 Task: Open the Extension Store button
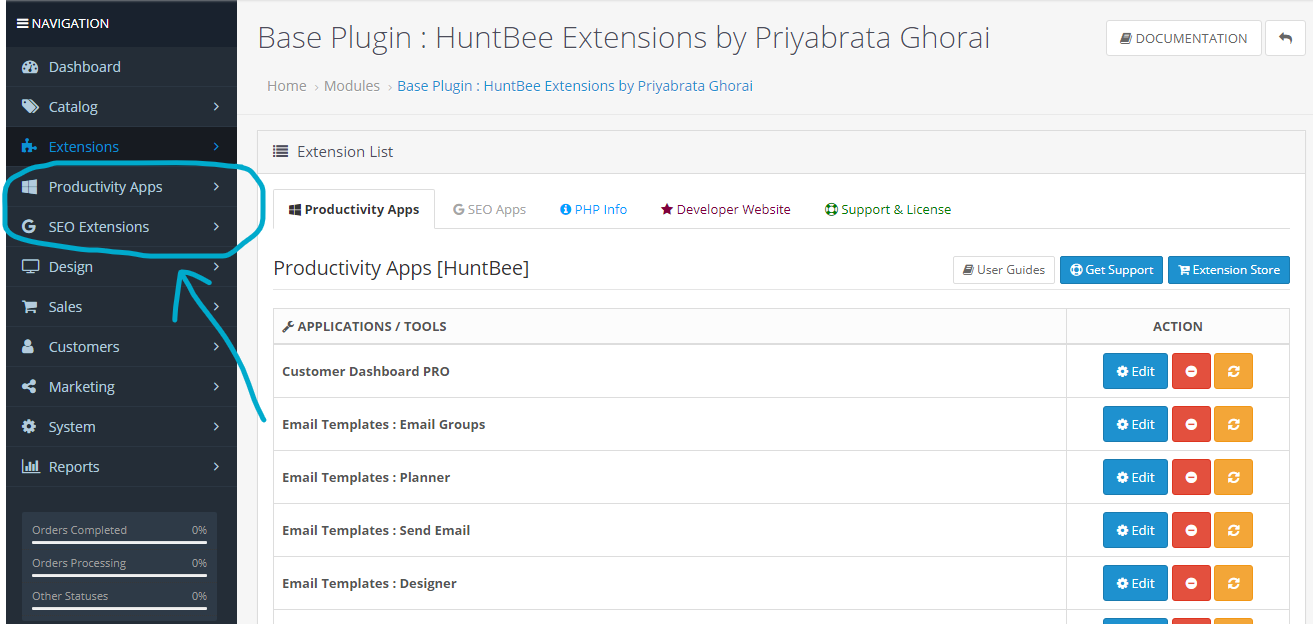[x=1229, y=270]
